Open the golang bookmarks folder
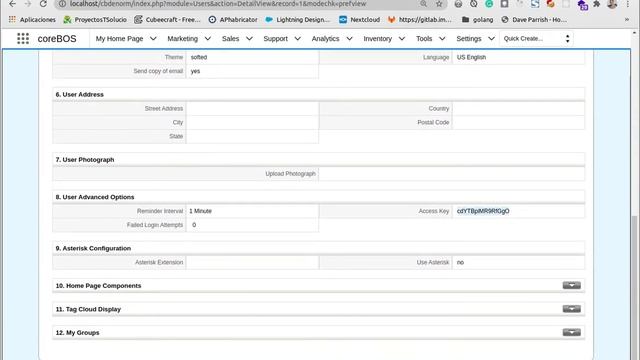Screen dimensions: 640x360 [x=478, y=20]
